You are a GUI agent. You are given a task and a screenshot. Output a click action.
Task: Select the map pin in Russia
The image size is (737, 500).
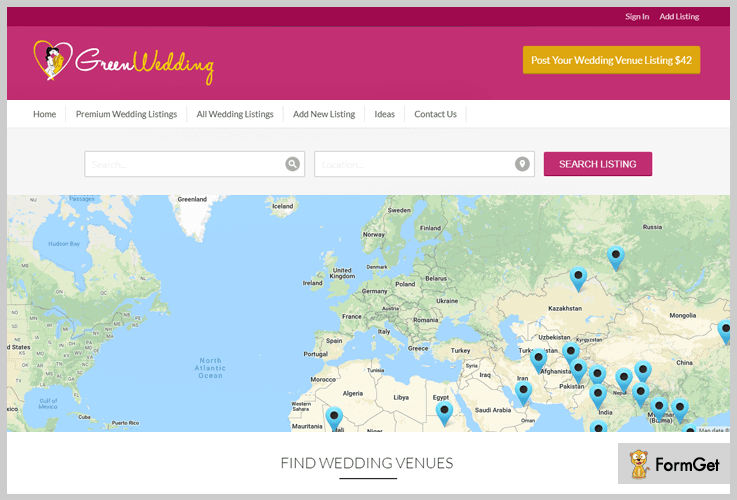coord(616,258)
